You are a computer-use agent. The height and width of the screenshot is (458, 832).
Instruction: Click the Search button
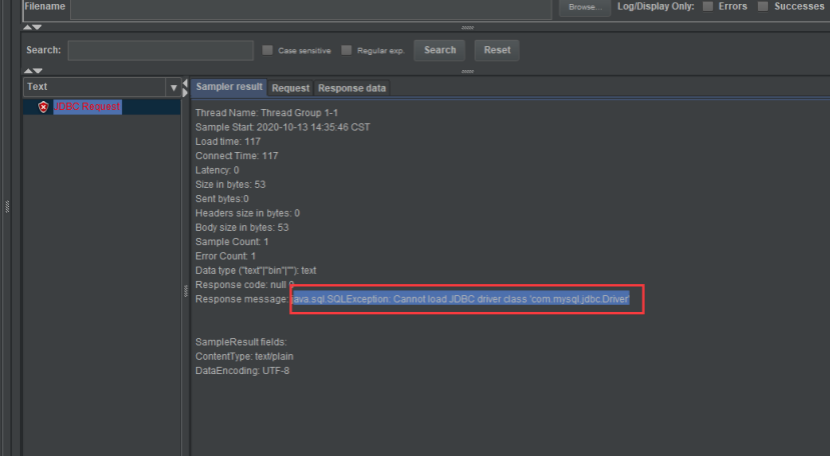440,50
